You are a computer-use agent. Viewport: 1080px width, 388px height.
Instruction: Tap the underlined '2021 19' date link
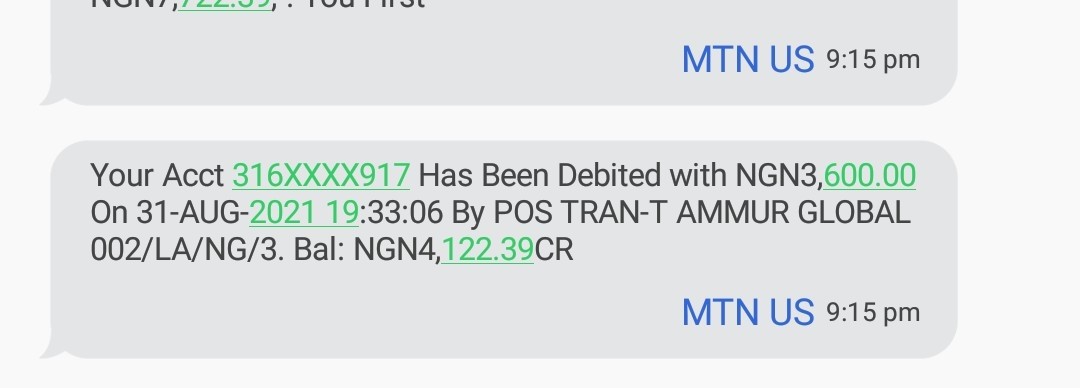coord(304,212)
